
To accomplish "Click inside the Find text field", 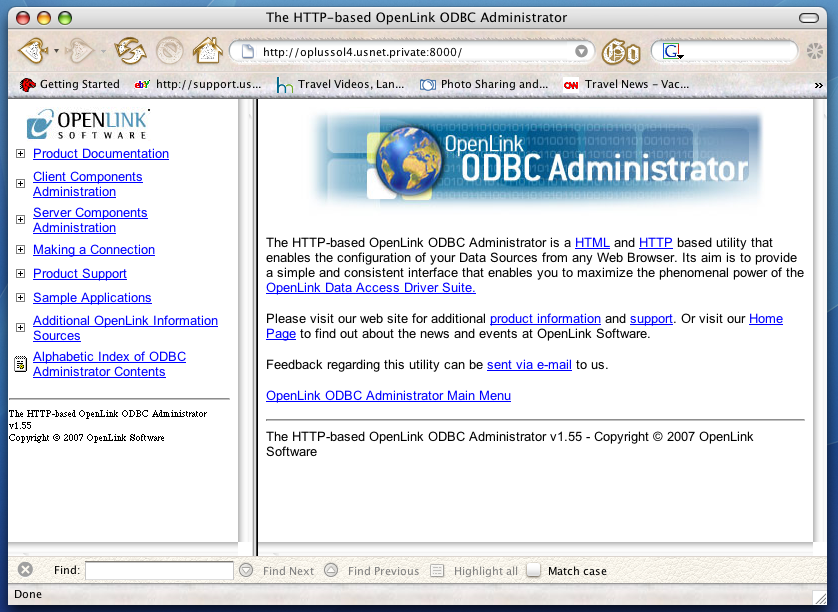I will [x=159, y=571].
